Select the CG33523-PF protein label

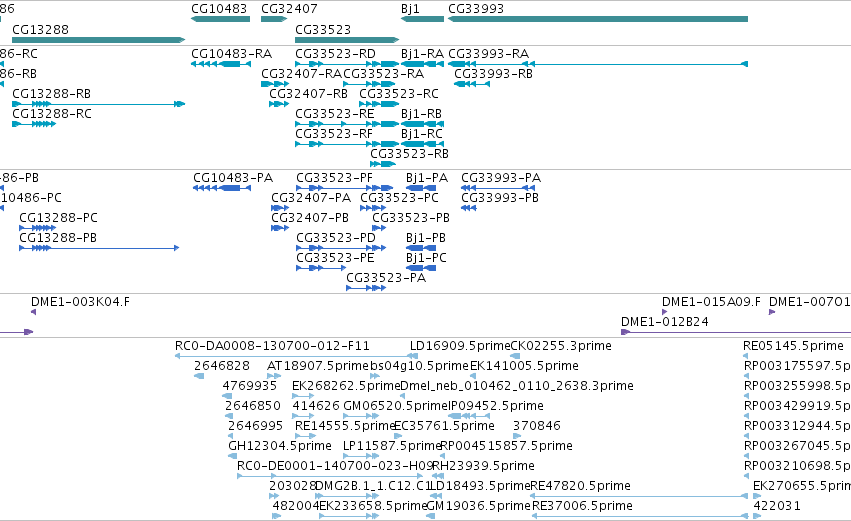[x=334, y=178]
